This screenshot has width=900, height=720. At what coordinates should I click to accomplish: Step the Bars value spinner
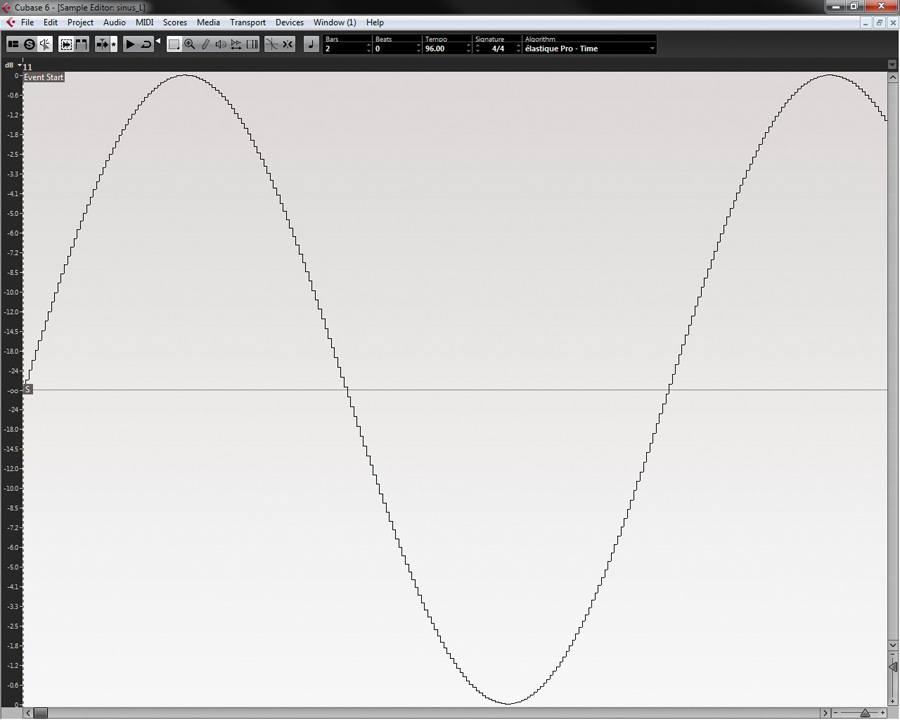click(x=368, y=49)
